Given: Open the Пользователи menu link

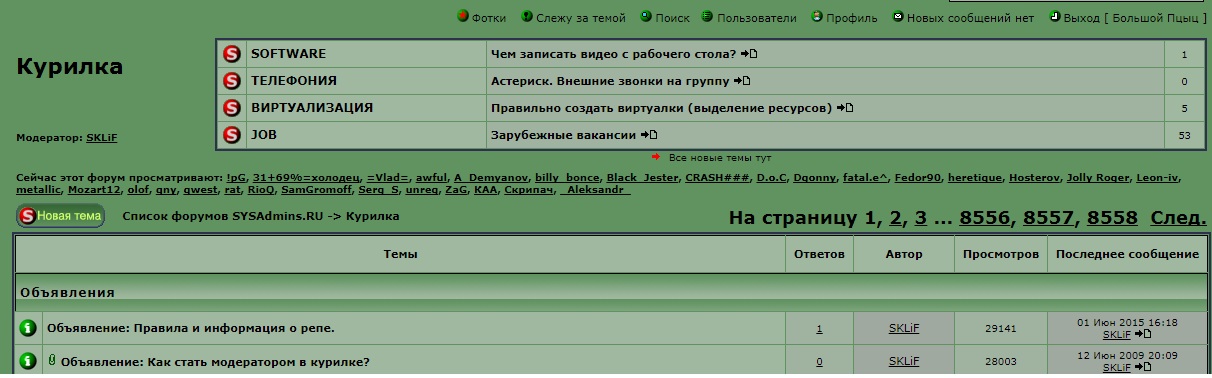Looking at the screenshot, I should tap(757, 18).
